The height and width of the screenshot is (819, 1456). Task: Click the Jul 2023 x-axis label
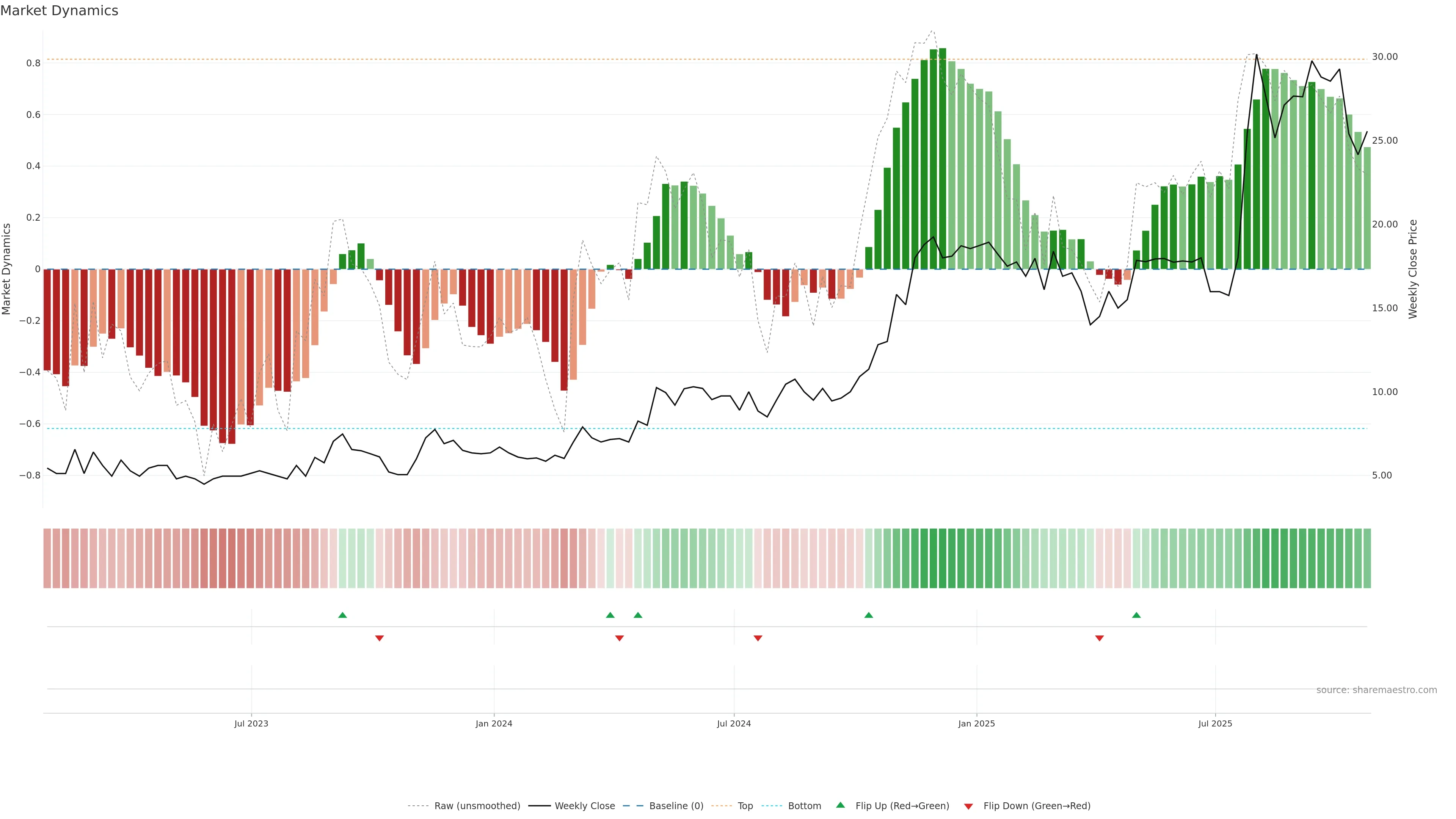click(x=251, y=723)
